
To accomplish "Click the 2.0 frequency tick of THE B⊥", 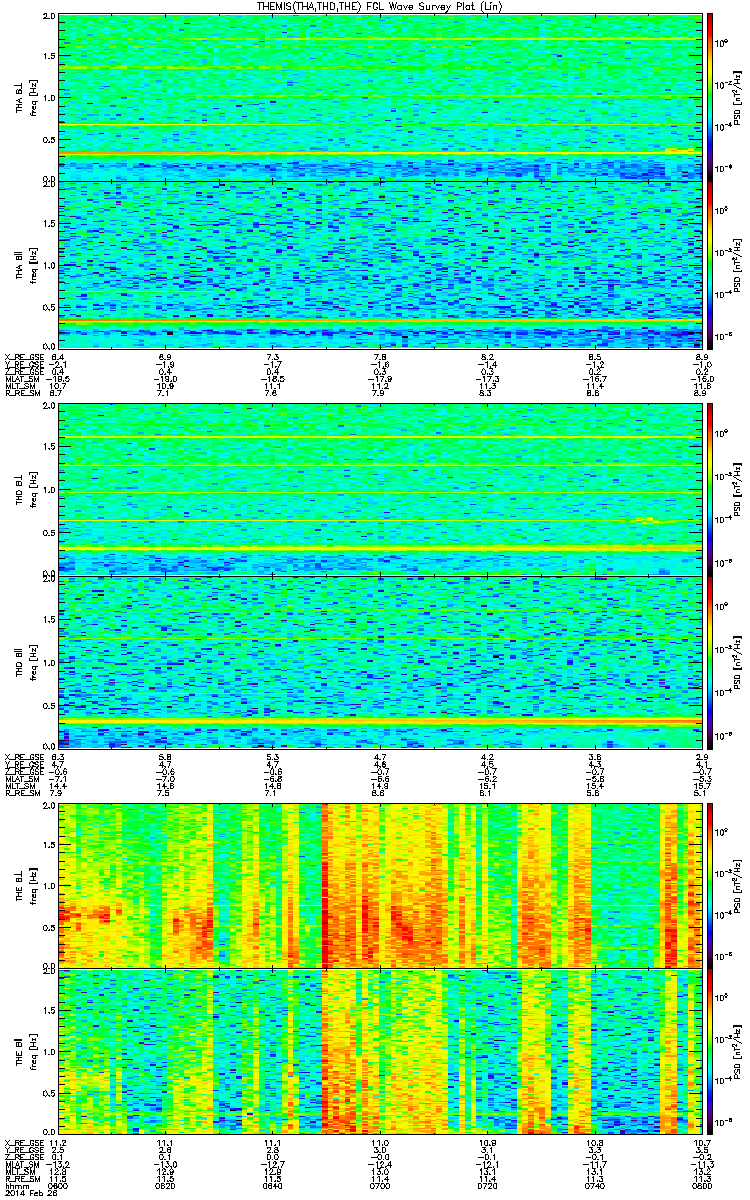I will tap(50, 805).
